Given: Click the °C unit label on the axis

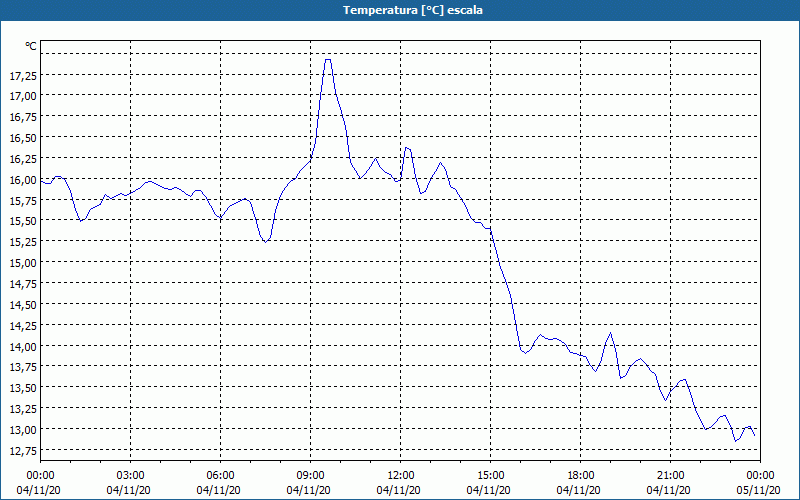Looking at the screenshot, I should pyautogui.click(x=31, y=46).
